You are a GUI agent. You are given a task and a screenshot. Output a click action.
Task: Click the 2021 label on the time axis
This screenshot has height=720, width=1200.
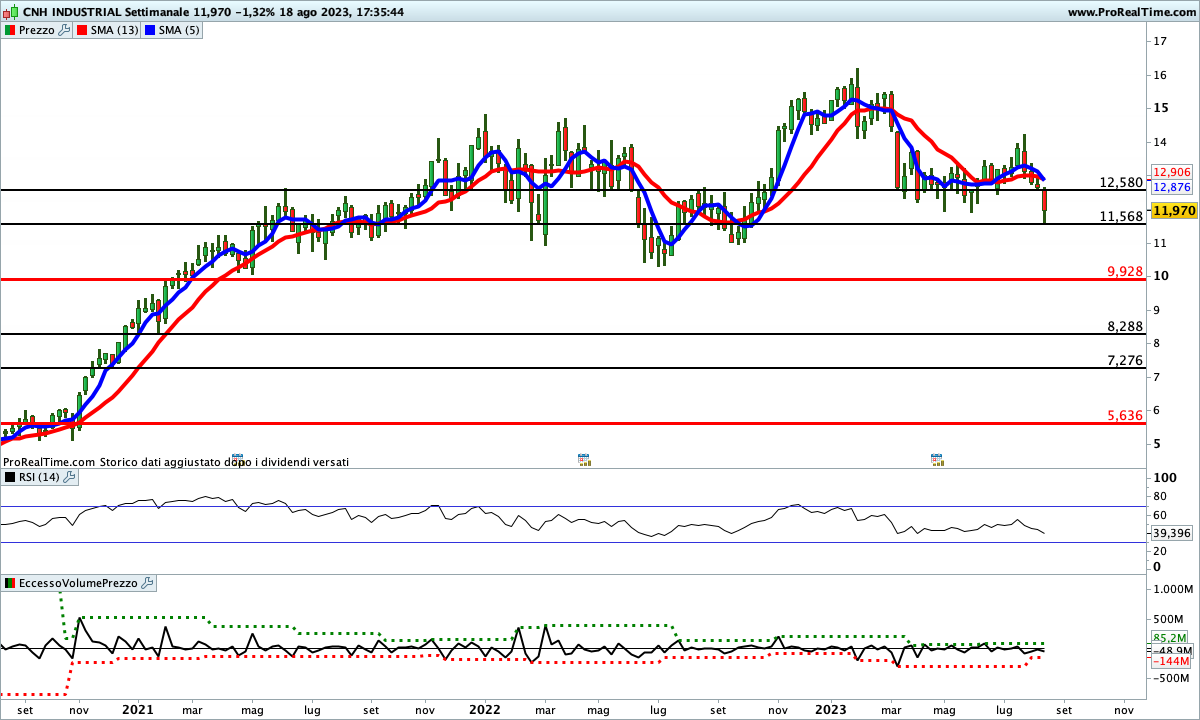(x=138, y=710)
